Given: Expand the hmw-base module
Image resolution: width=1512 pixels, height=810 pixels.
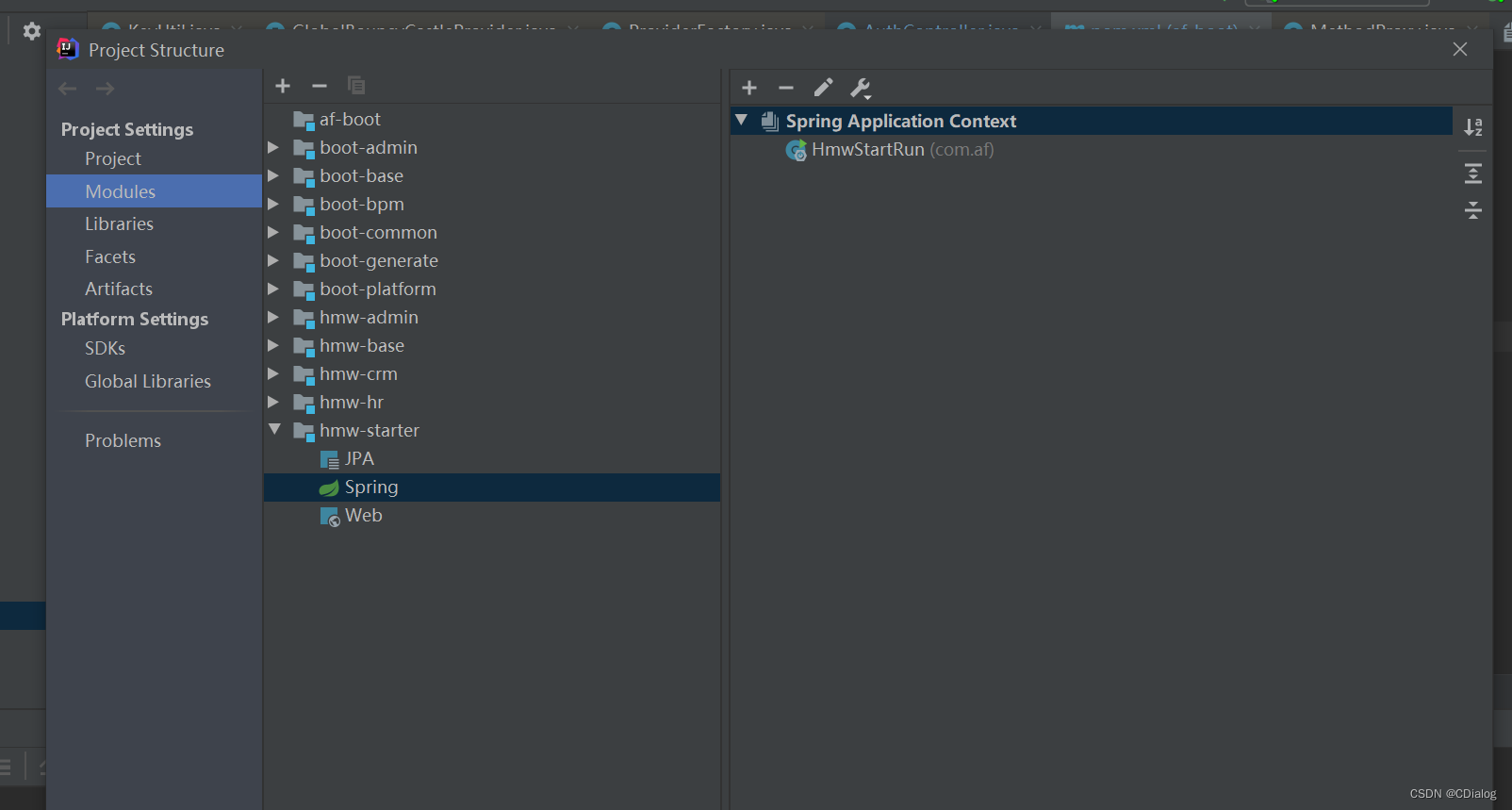Looking at the screenshot, I should [x=273, y=345].
